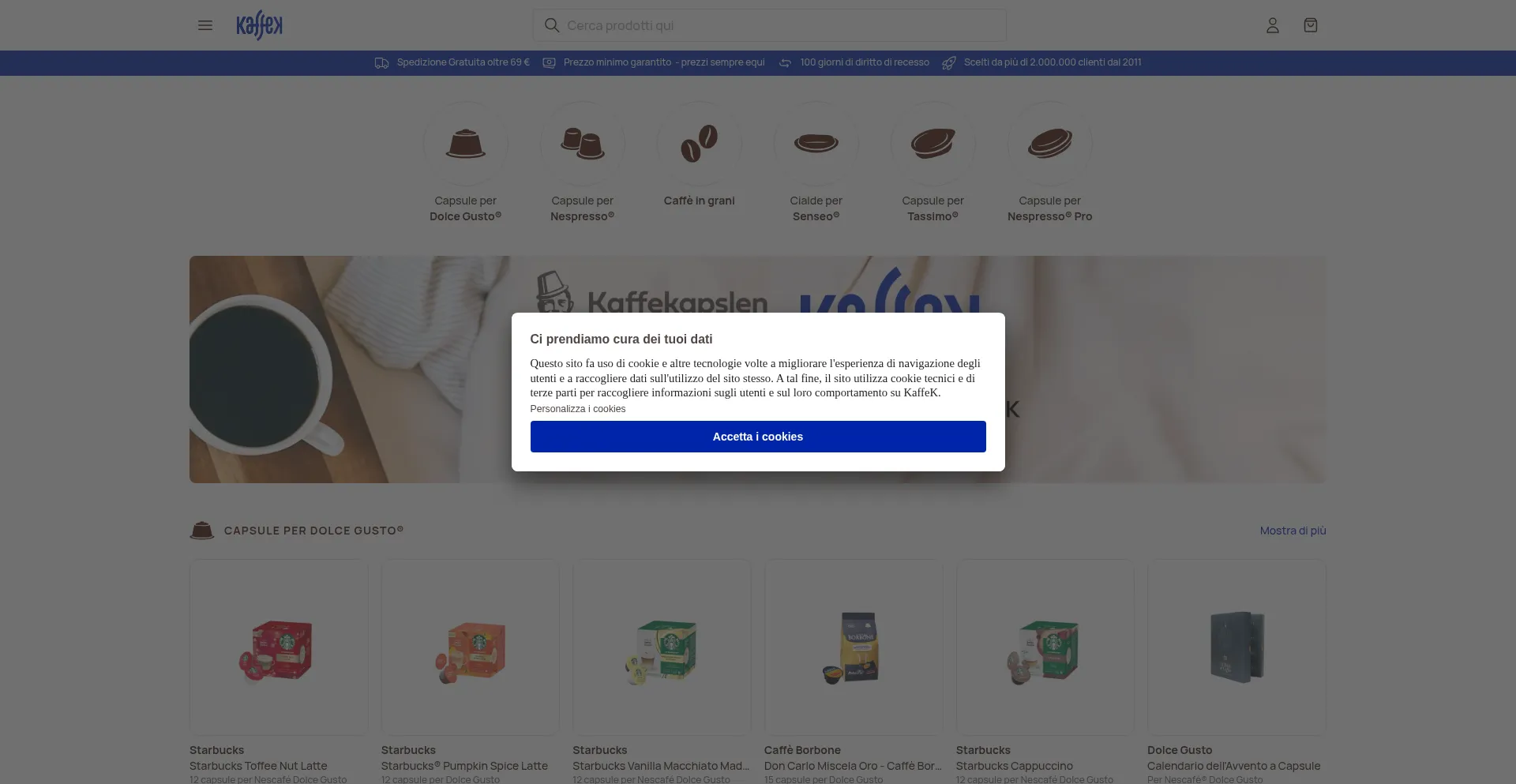Image resolution: width=1516 pixels, height=784 pixels.
Task: Select the Capsule per Dolce Gusto icon
Action: click(466, 144)
